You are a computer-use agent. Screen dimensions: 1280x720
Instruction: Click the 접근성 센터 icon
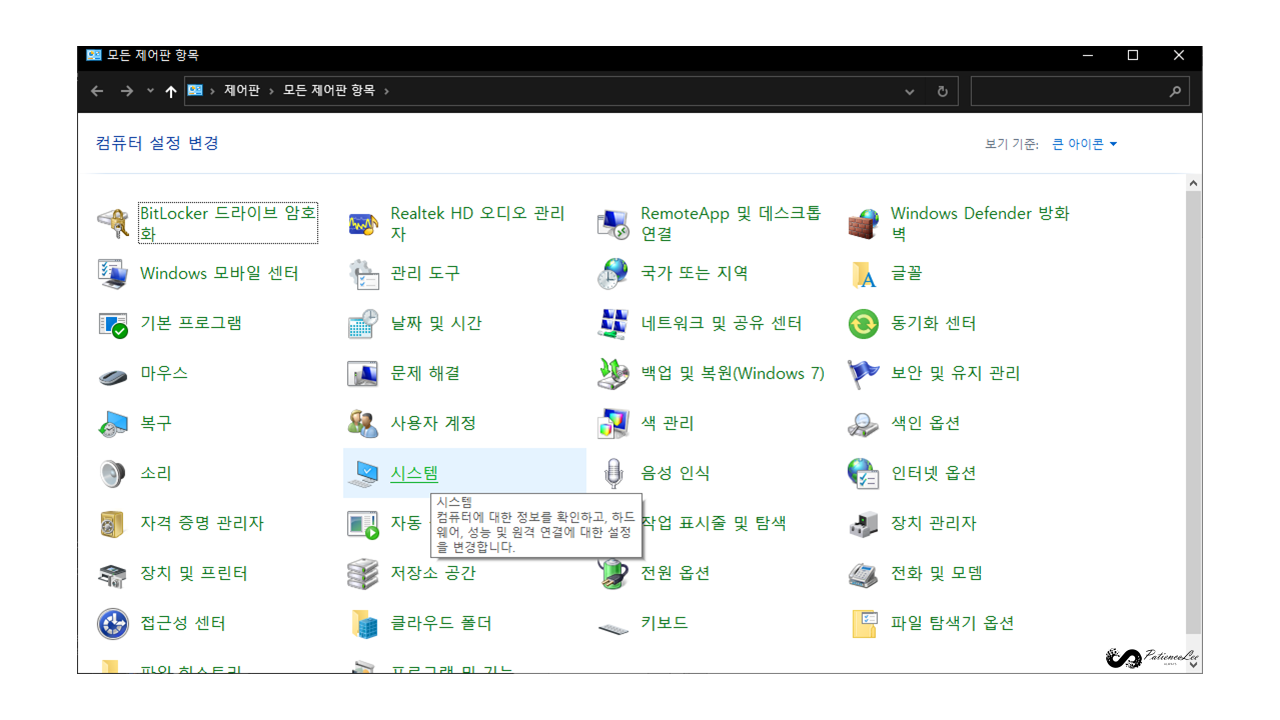[113, 624]
